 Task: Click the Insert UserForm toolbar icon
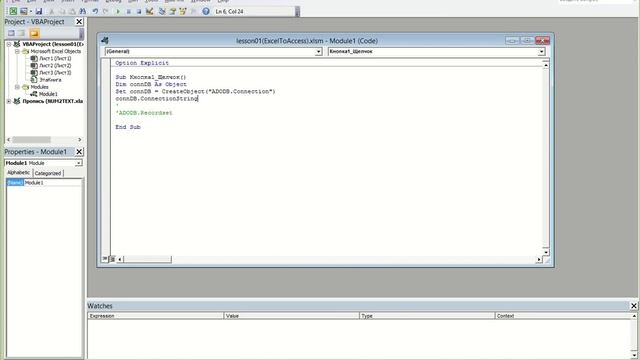point(24,11)
